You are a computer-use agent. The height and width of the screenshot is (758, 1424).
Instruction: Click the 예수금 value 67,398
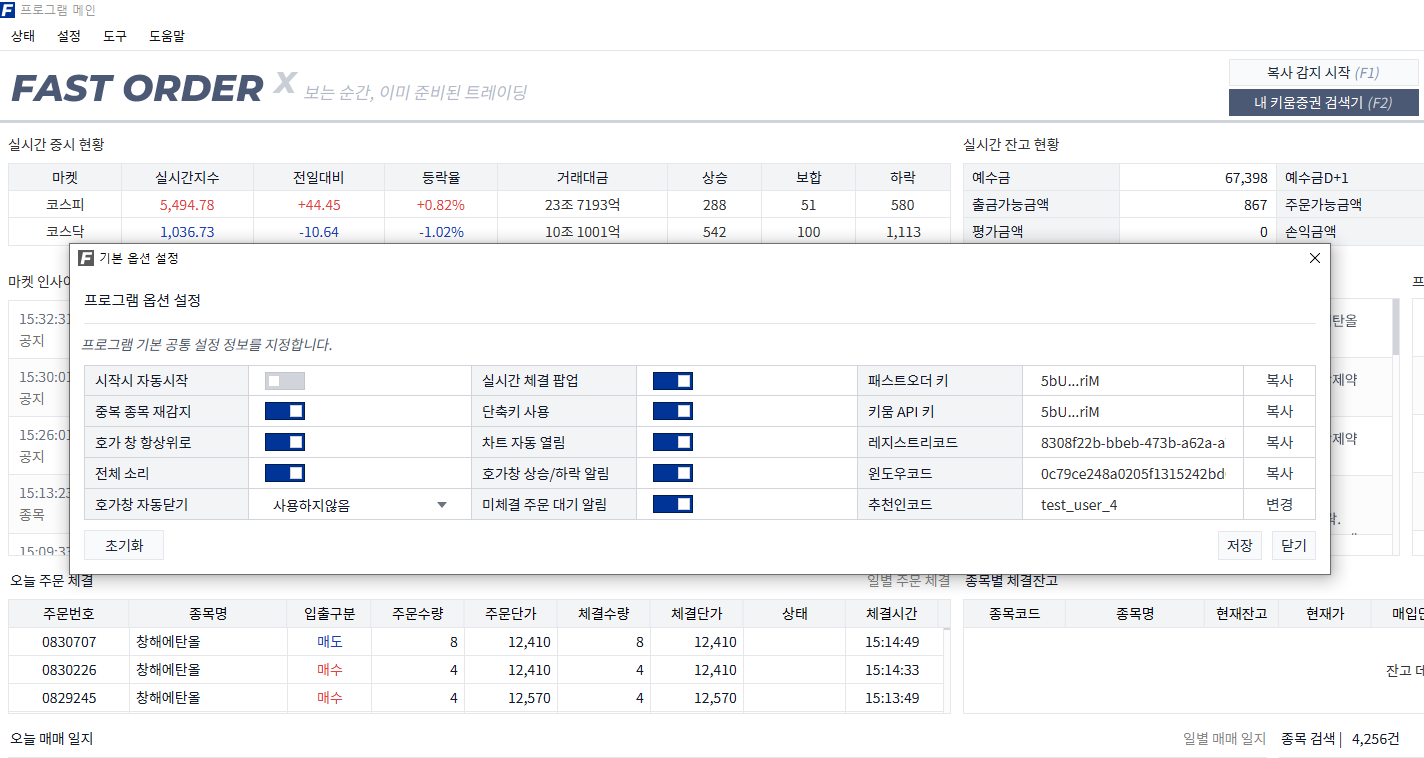1246,178
